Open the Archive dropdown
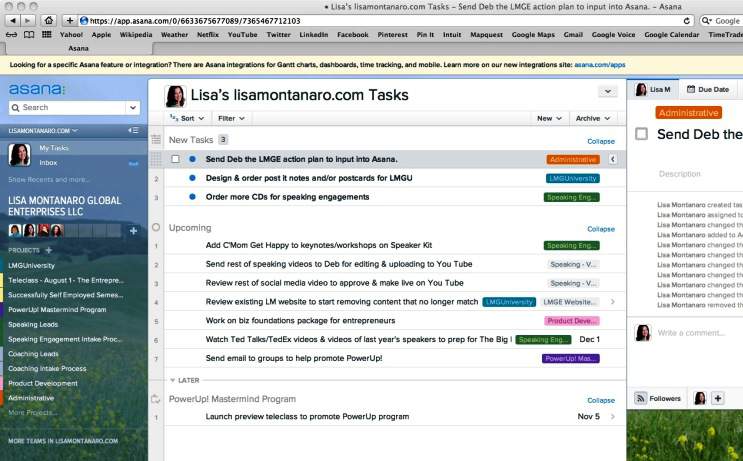Screen dimensions: 743x461 coord(593,118)
